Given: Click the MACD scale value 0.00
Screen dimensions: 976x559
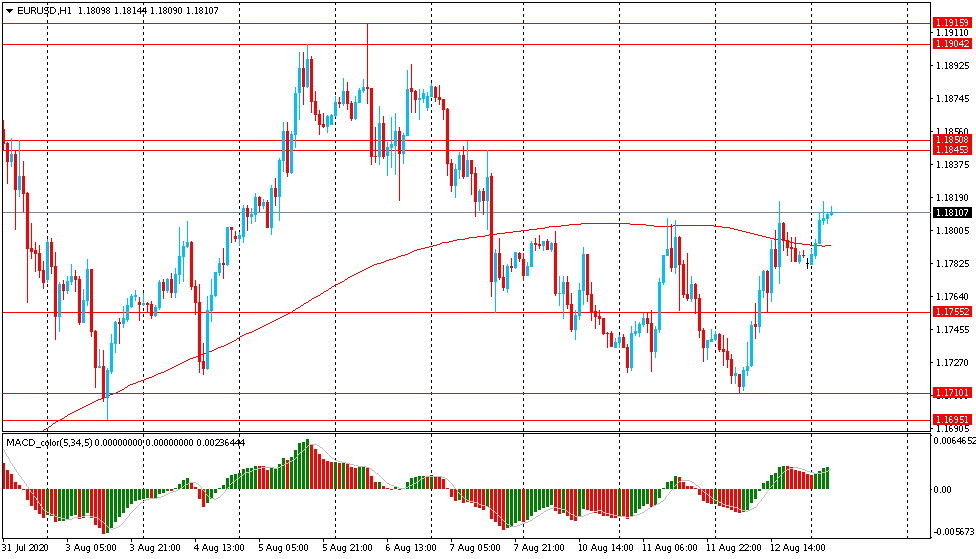Looking at the screenshot, I should pos(942,490).
